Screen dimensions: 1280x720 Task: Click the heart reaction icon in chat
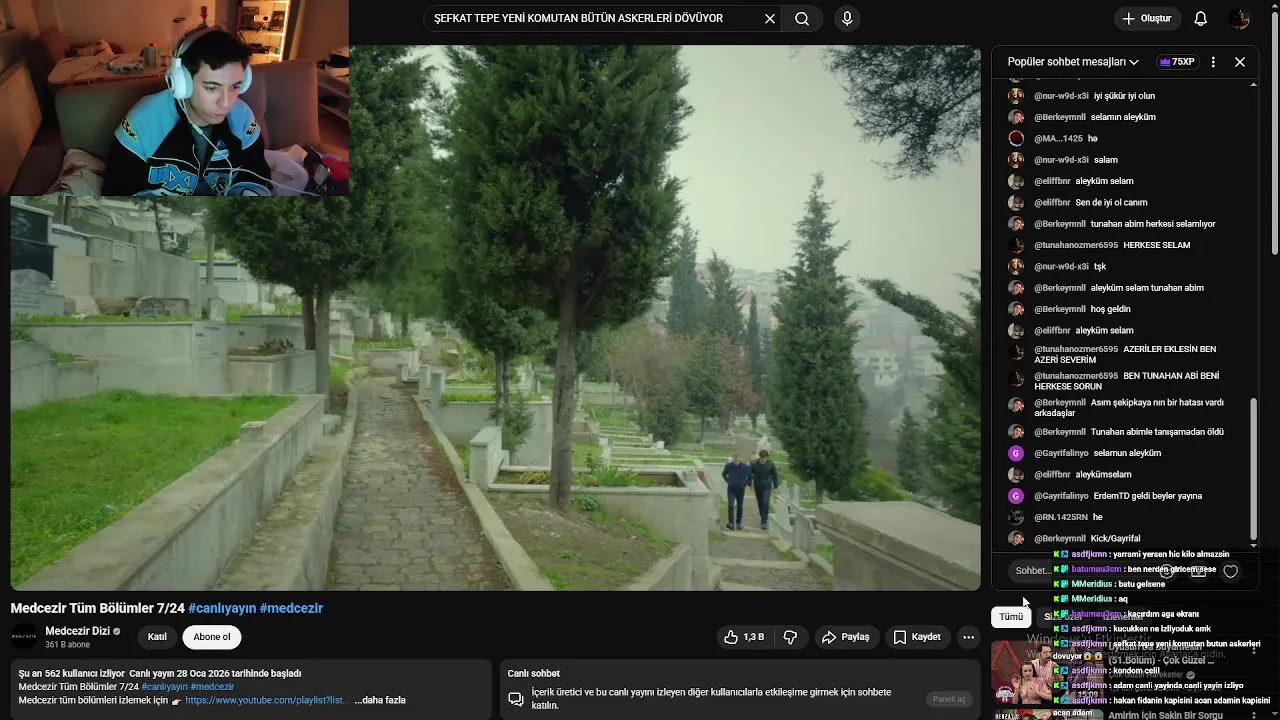point(1231,571)
